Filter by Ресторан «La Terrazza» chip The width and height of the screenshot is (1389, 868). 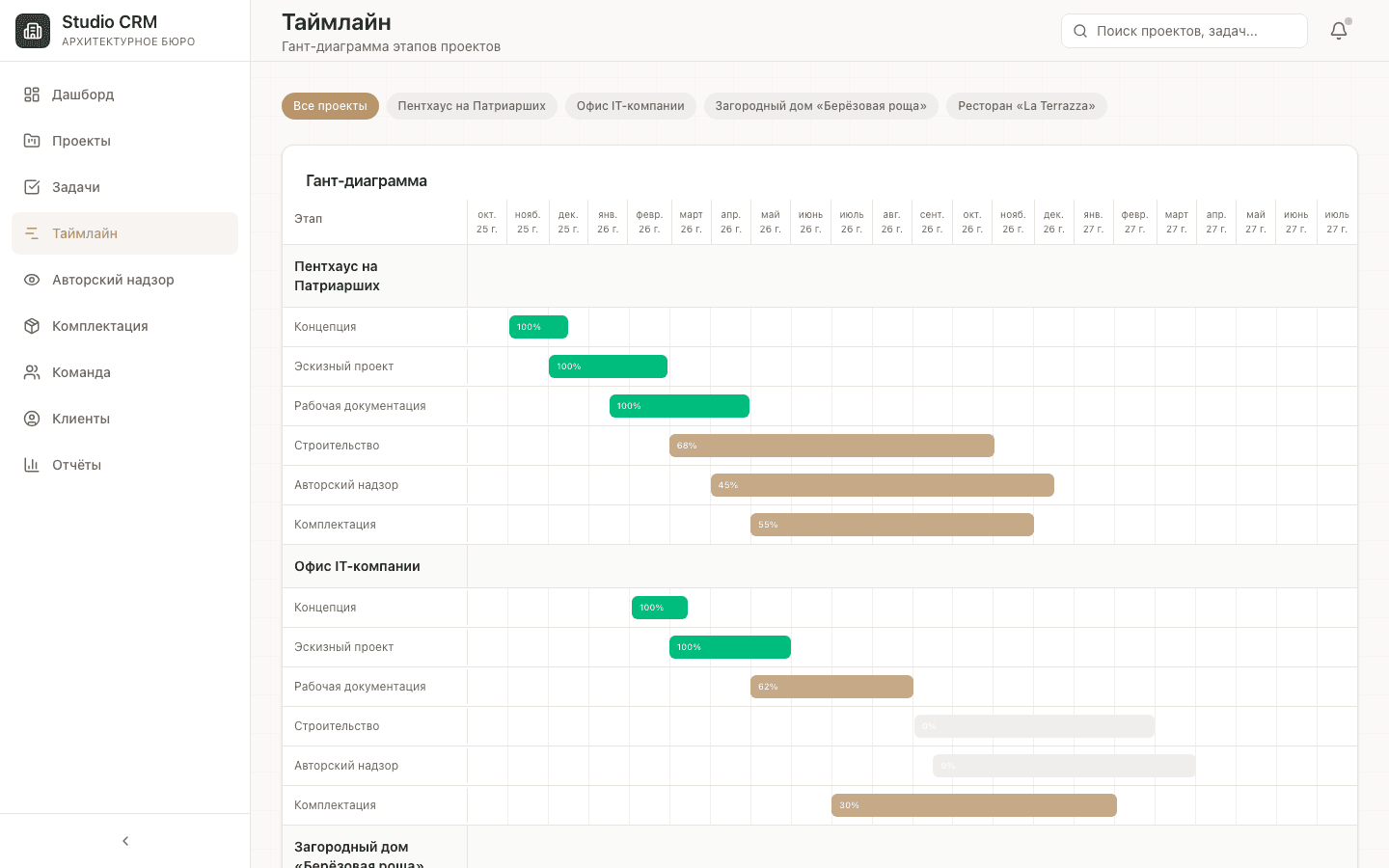pos(1026,106)
